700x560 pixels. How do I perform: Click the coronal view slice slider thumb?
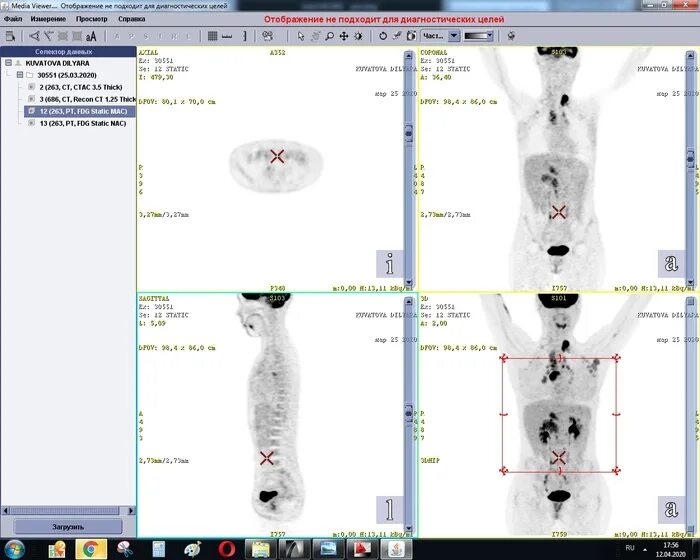pos(690,158)
